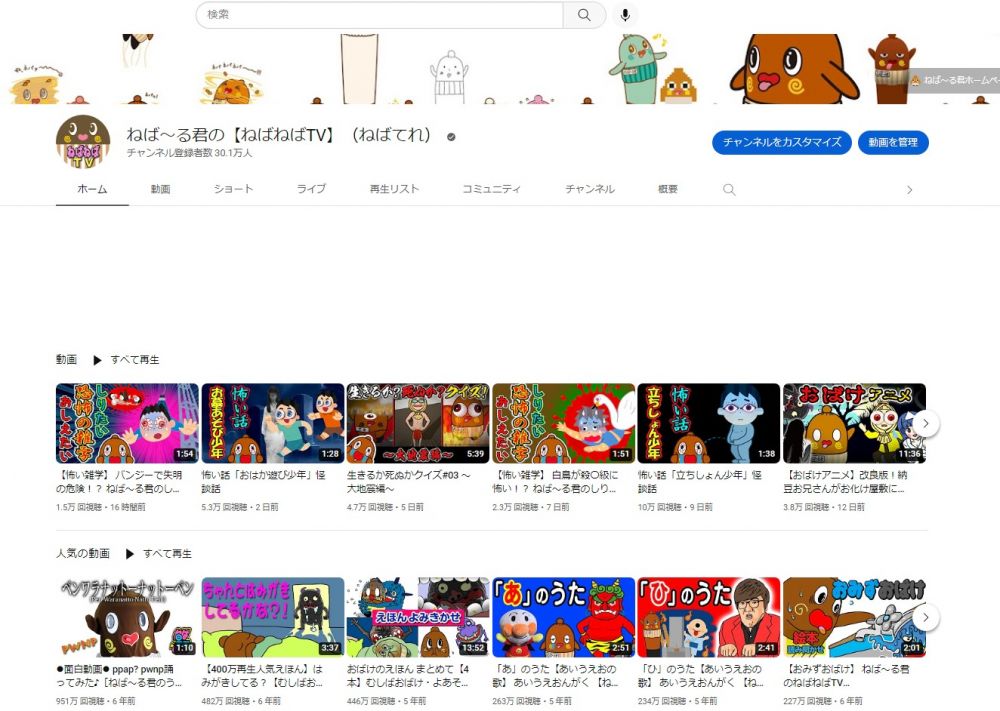Focus the 検索 search field
The image size is (1000, 711).
(379, 15)
